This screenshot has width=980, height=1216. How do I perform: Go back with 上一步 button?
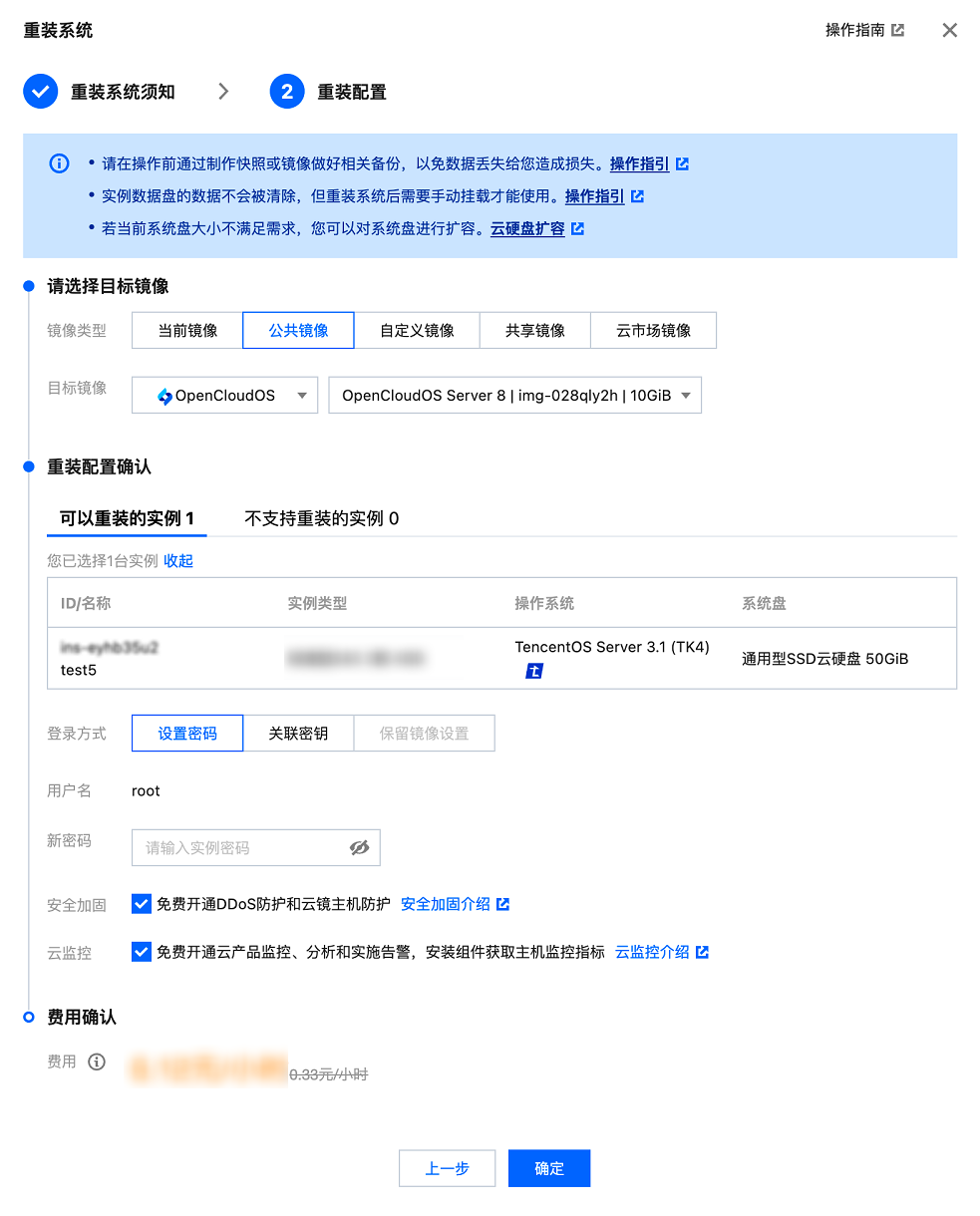tap(447, 1168)
